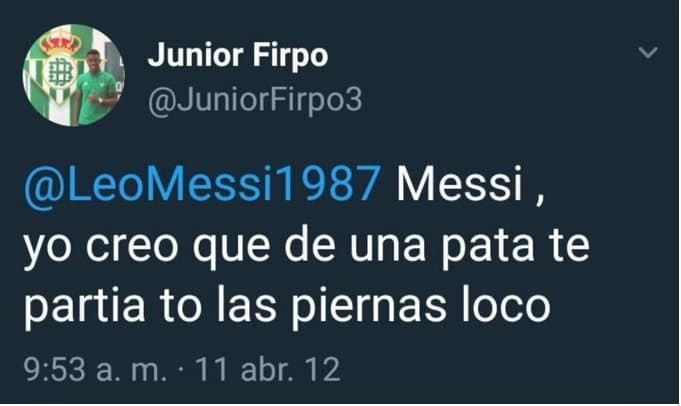The width and height of the screenshot is (681, 406).
Task: Open the @LeoMessi1987 mention link
Action: point(202,184)
